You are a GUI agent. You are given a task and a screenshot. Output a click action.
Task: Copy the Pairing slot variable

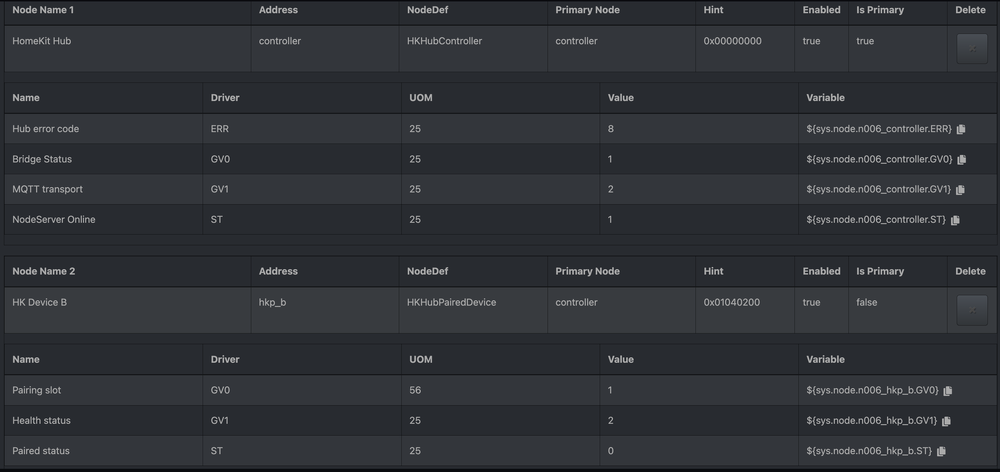tap(948, 390)
